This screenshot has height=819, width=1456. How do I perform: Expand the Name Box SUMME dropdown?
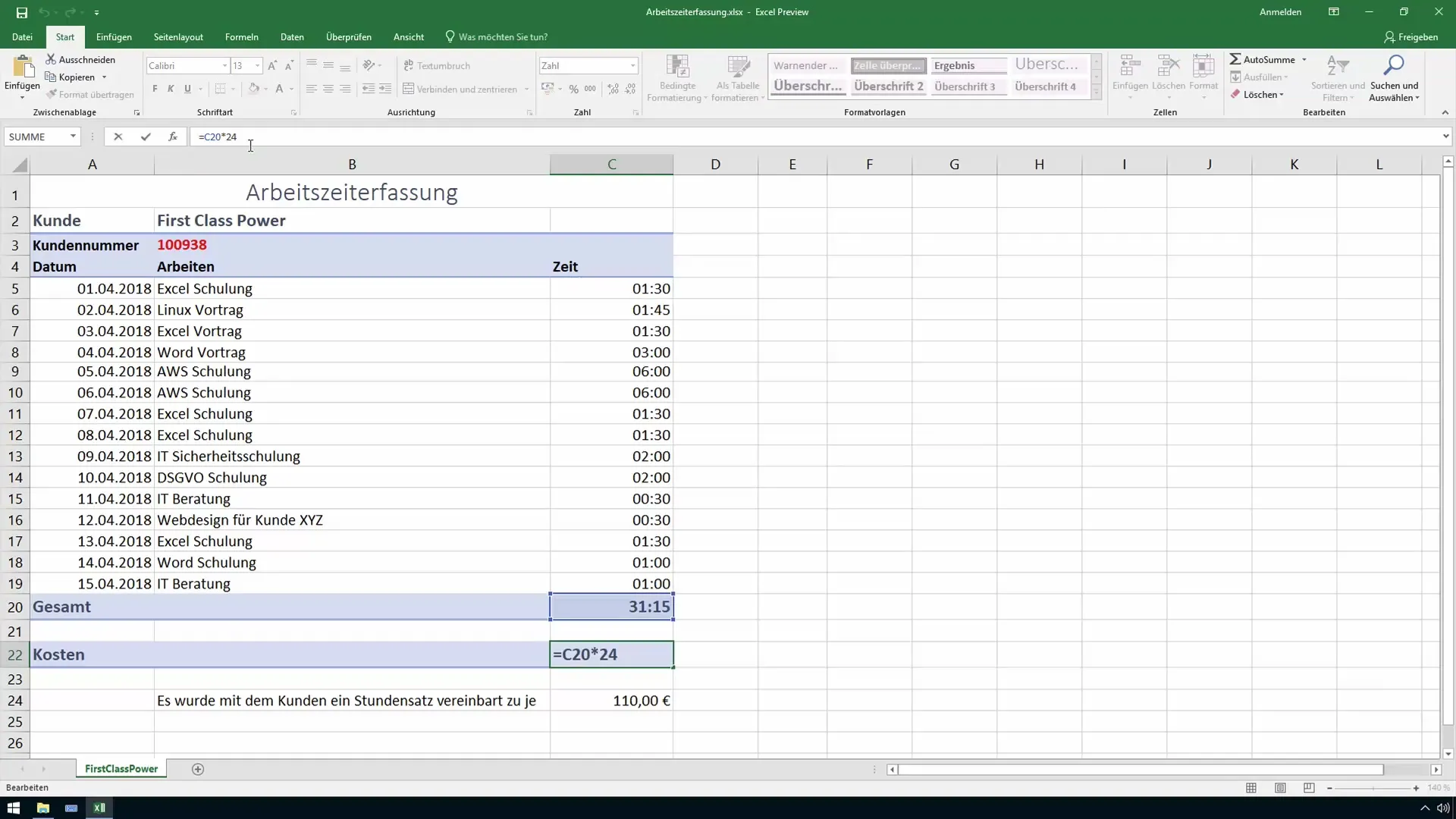[x=73, y=136]
